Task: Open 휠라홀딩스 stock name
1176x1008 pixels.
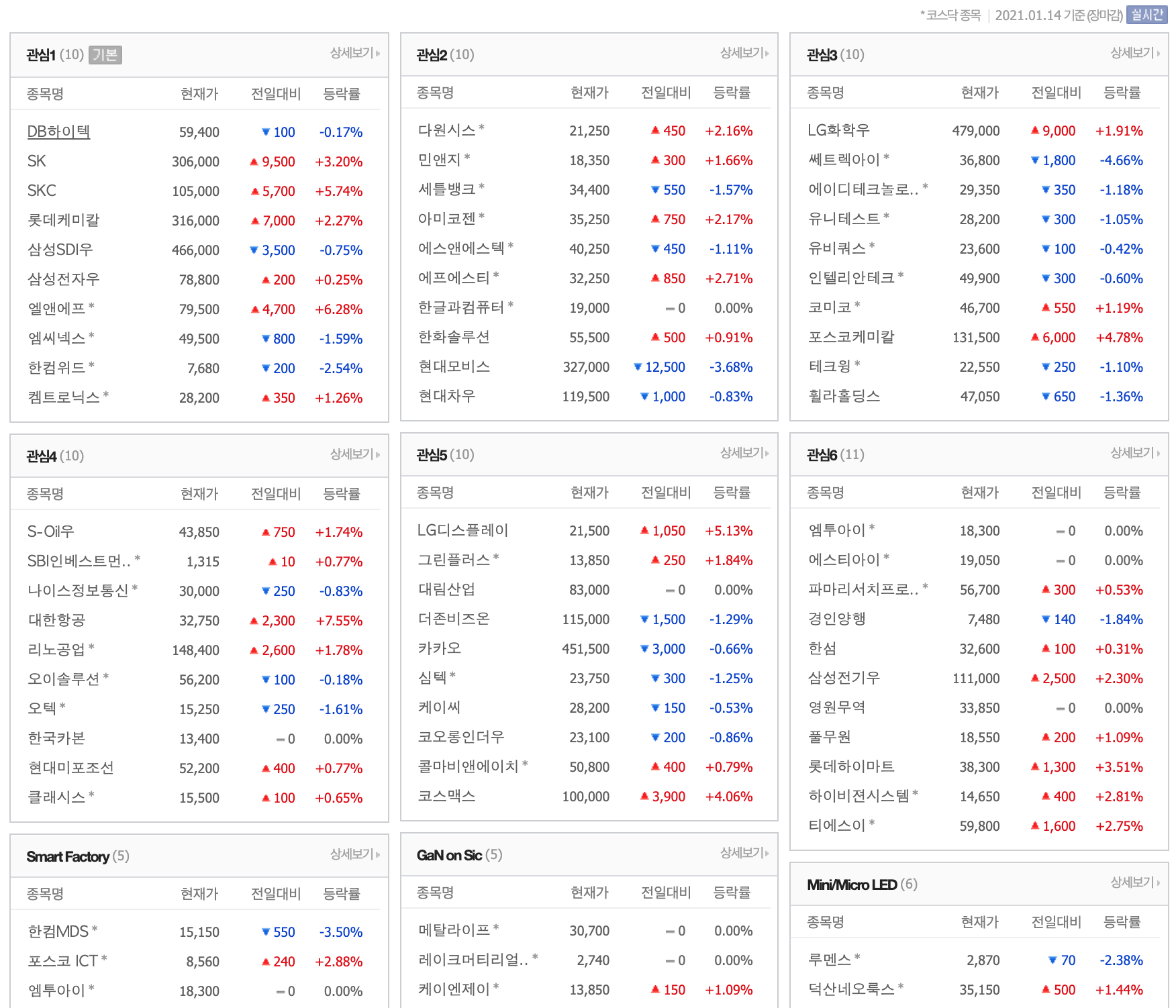Action: point(844,396)
